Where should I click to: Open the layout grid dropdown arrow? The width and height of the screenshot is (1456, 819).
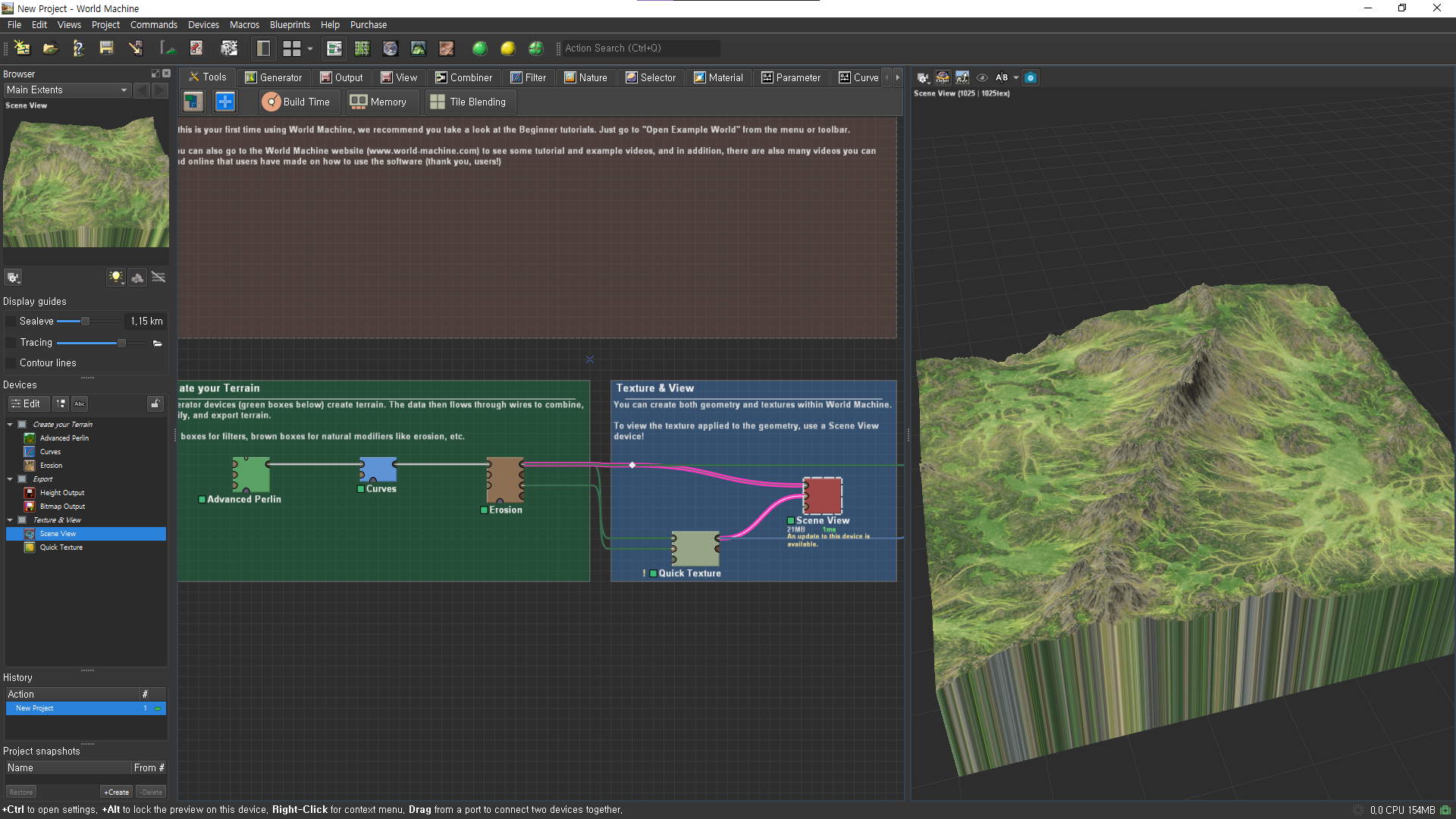pyautogui.click(x=310, y=49)
